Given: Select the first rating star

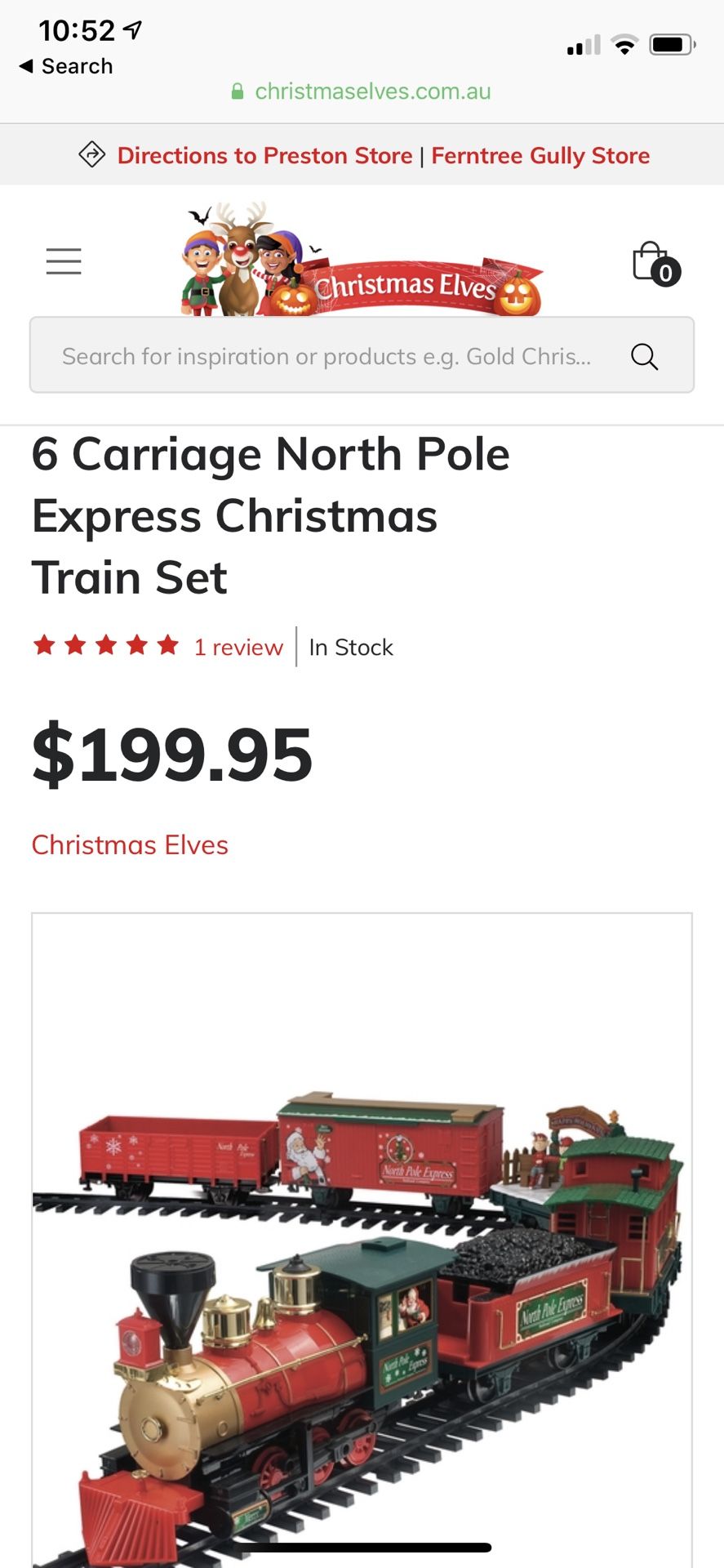Looking at the screenshot, I should (45, 644).
